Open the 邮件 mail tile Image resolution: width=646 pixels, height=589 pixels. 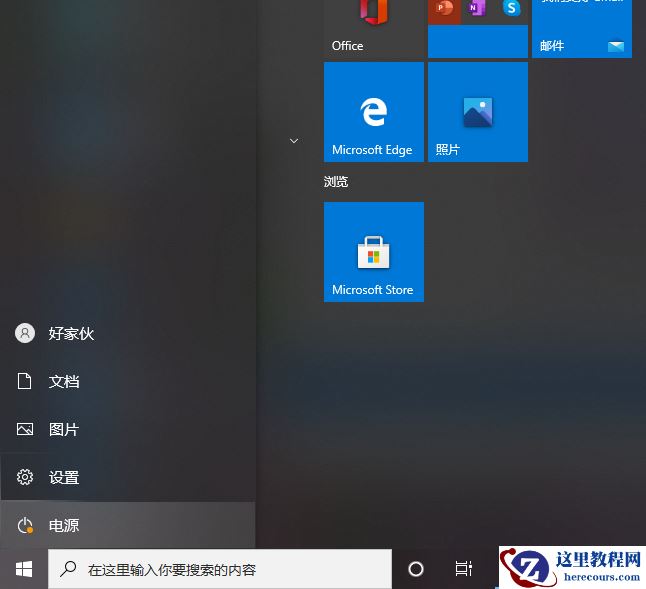(x=582, y=29)
